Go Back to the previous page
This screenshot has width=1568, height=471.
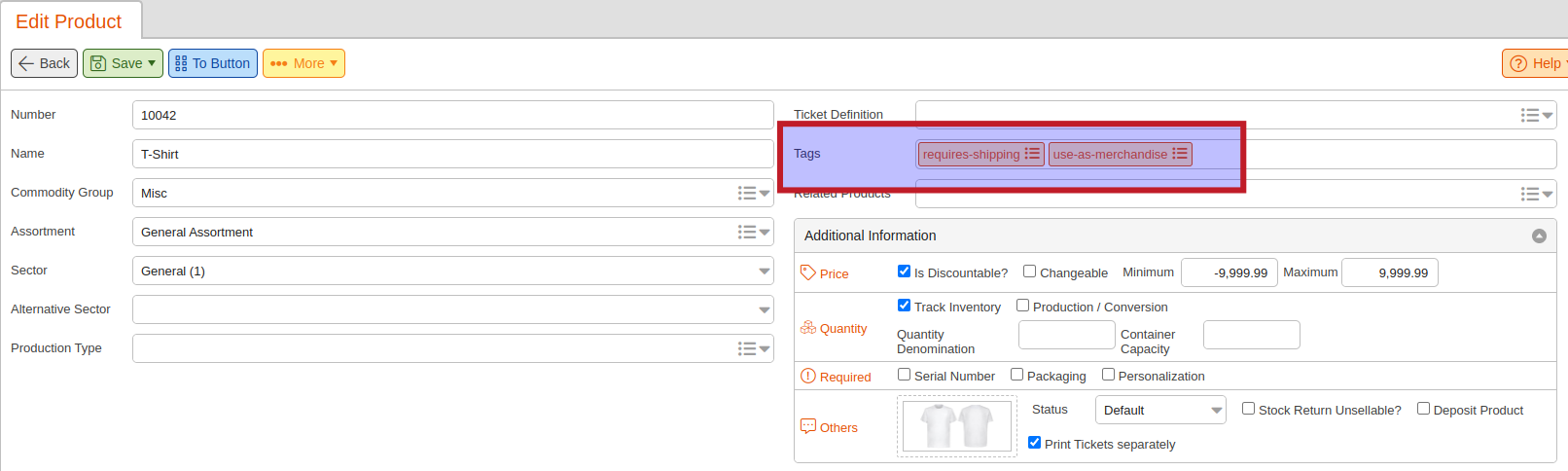(x=44, y=63)
